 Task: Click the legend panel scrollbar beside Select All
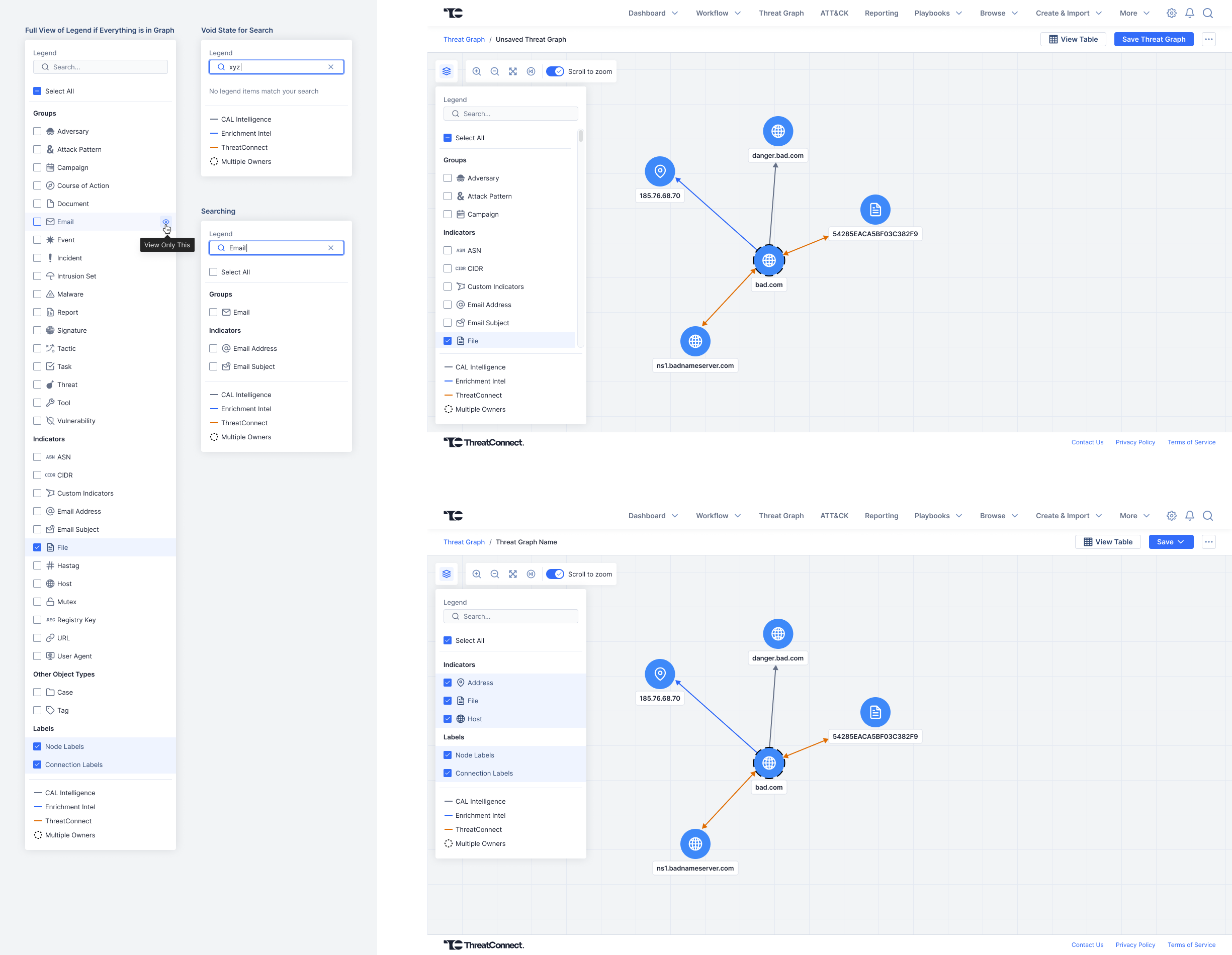coord(580,136)
